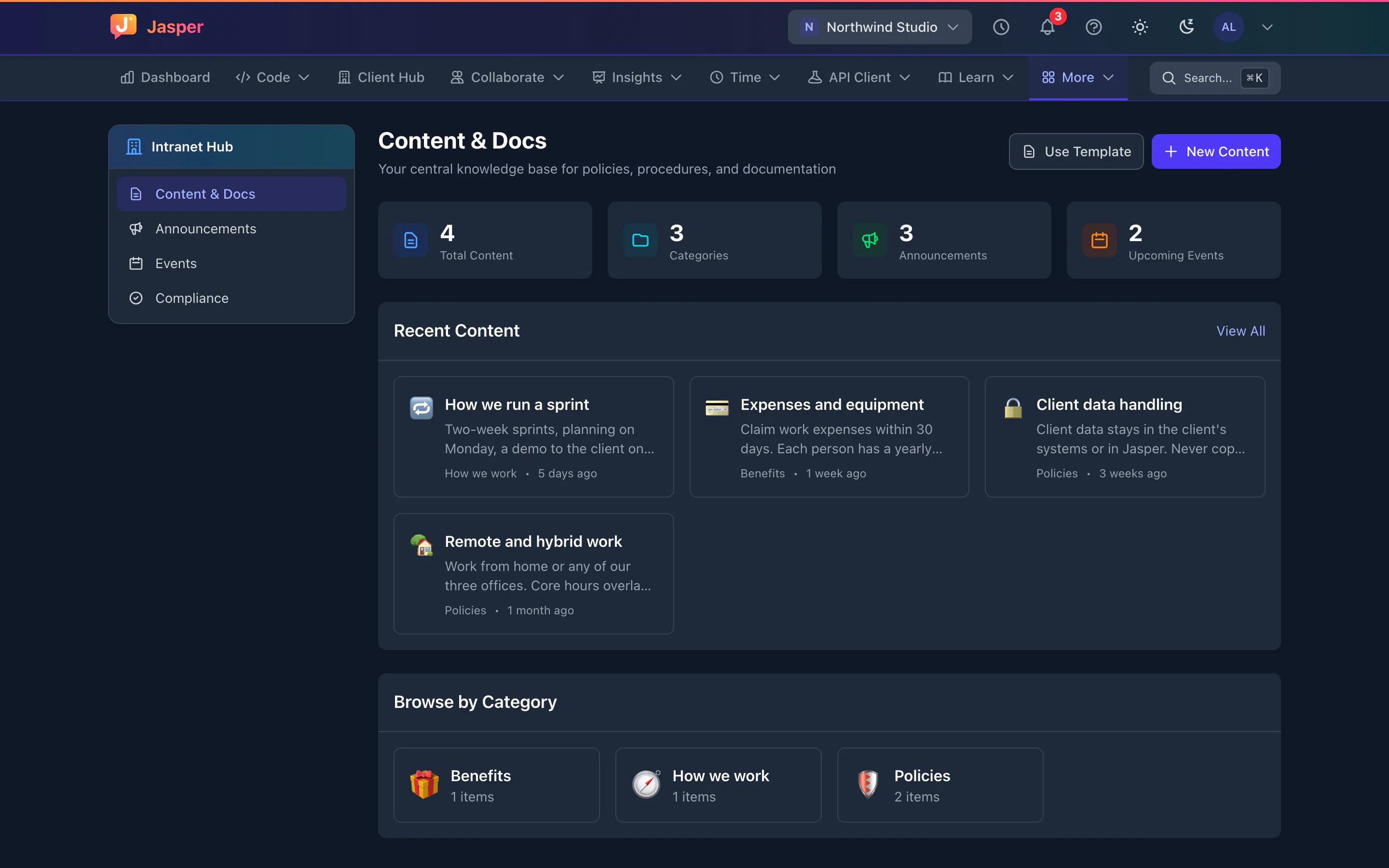Open the More menu tab
Screen dimensions: 1389x868
click(x=1078, y=78)
